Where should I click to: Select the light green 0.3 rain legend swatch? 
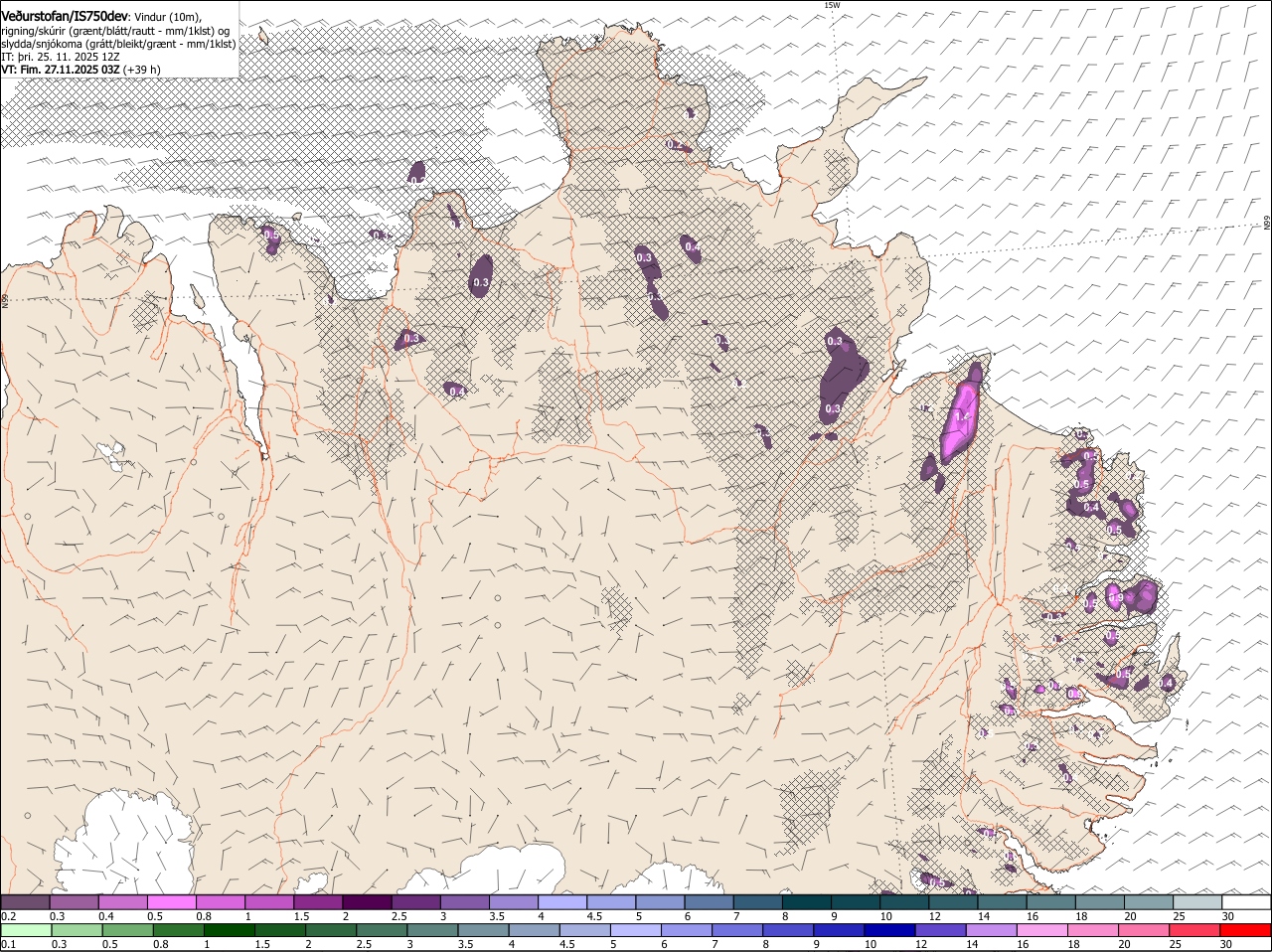77,930
